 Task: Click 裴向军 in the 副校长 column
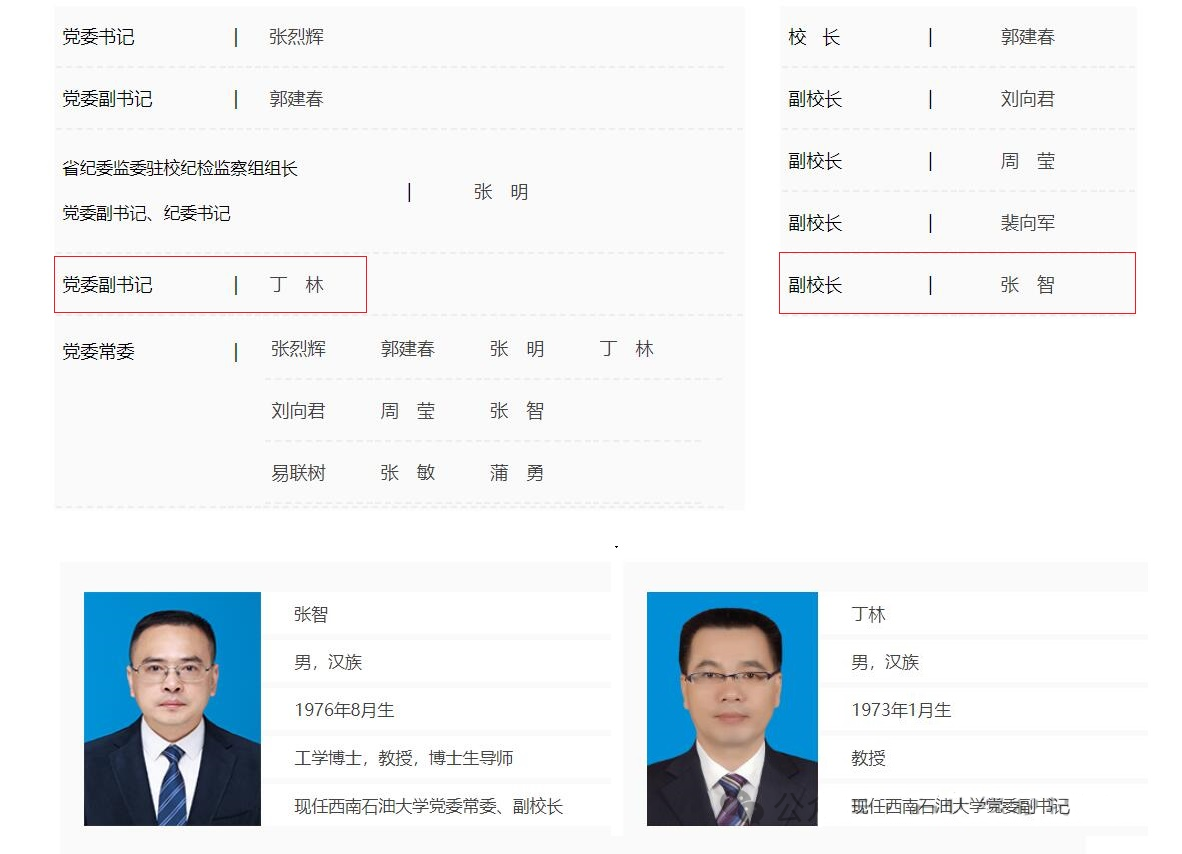point(1026,223)
